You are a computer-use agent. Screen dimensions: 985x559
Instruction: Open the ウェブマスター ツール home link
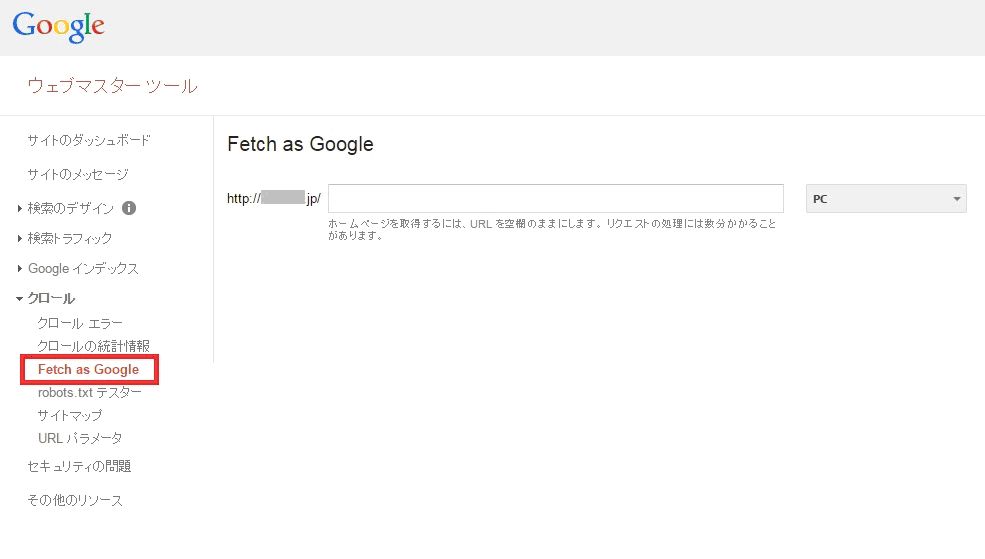coord(112,86)
